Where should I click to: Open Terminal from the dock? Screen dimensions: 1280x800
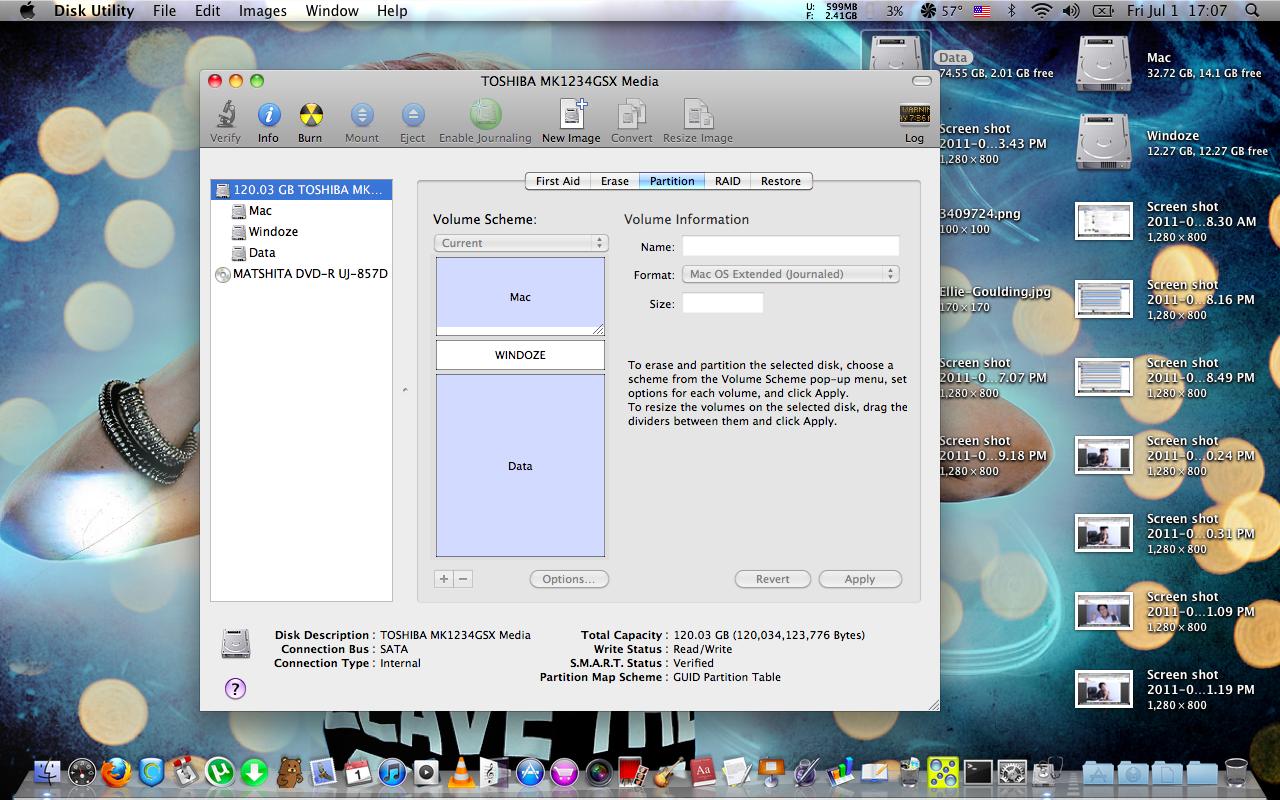(x=978, y=771)
